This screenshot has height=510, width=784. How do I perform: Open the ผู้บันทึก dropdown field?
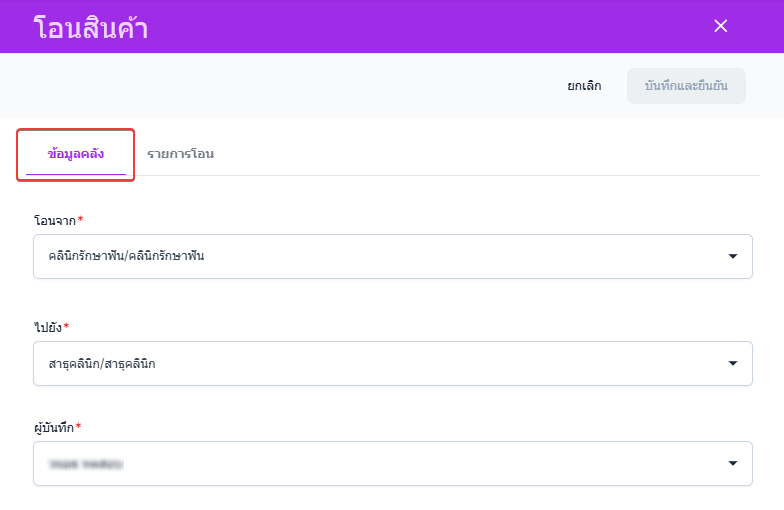392,464
